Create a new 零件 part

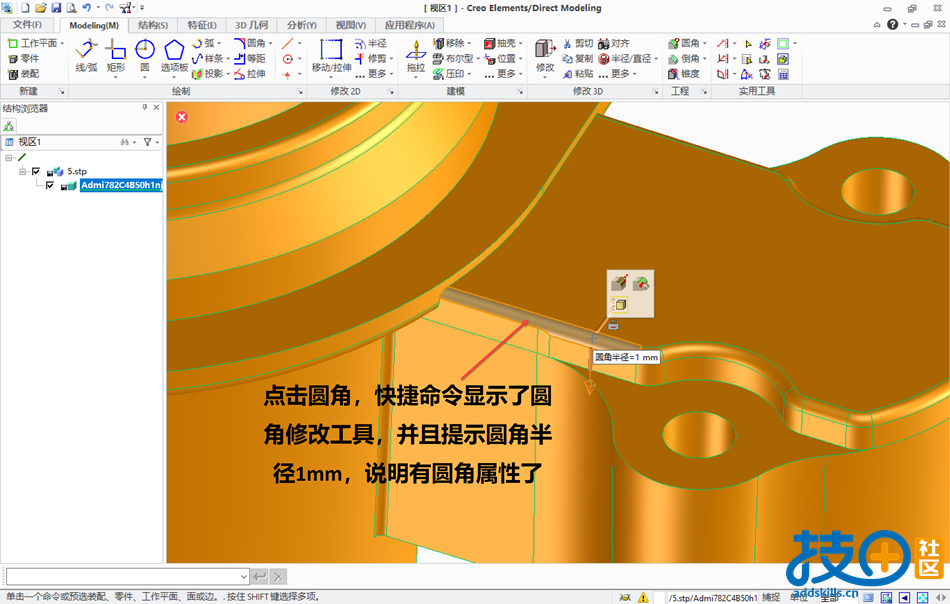(x=24, y=59)
